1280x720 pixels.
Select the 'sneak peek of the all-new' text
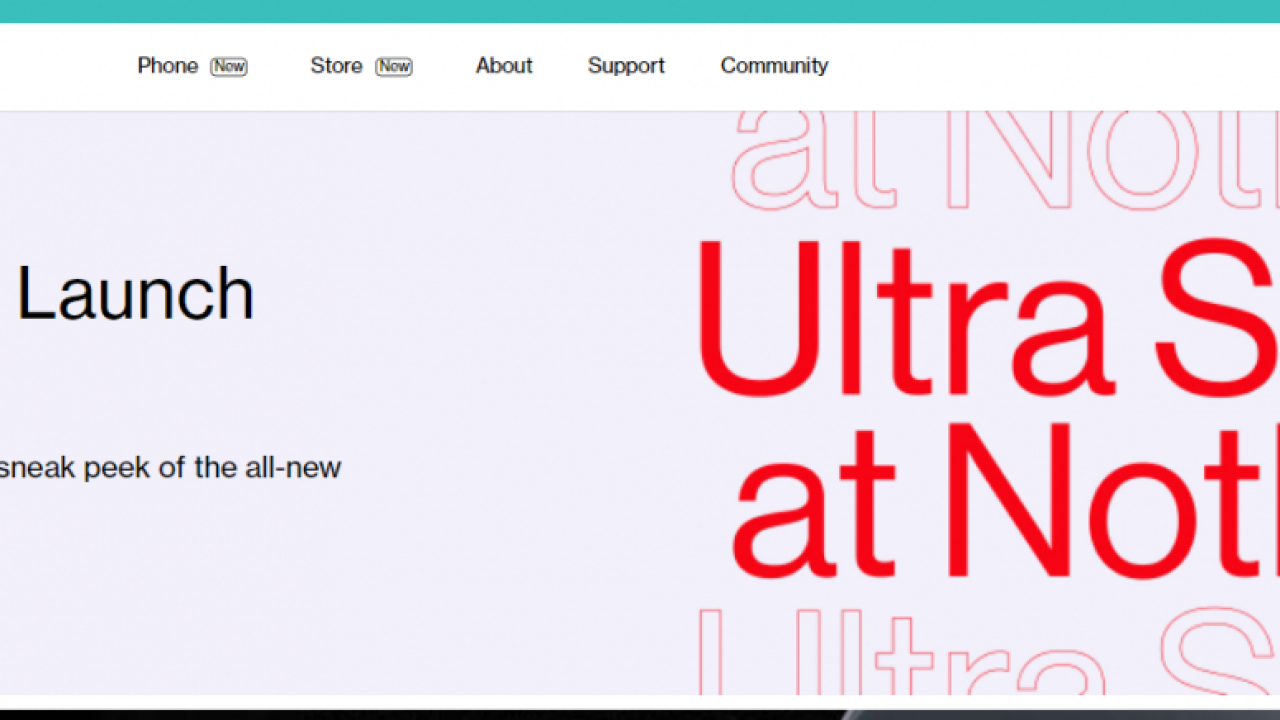pyautogui.click(x=170, y=467)
